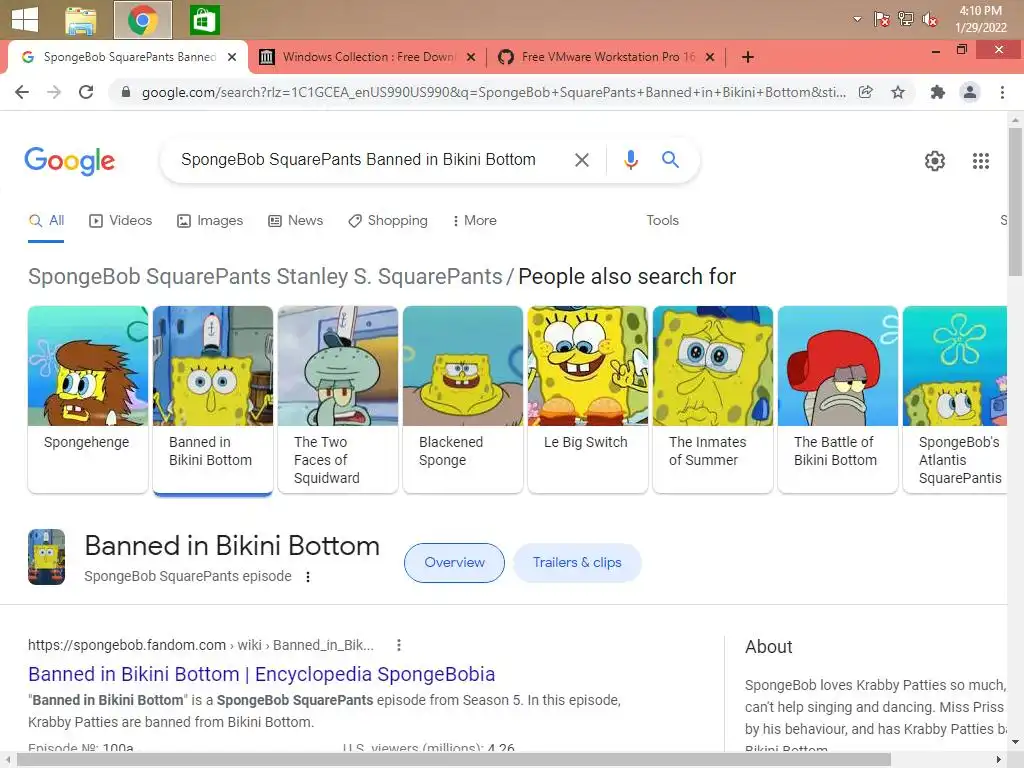The height and width of the screenshot is (768, 1024).
Task: Click the scroll down arrow
Action: [x=1015, y=742]
